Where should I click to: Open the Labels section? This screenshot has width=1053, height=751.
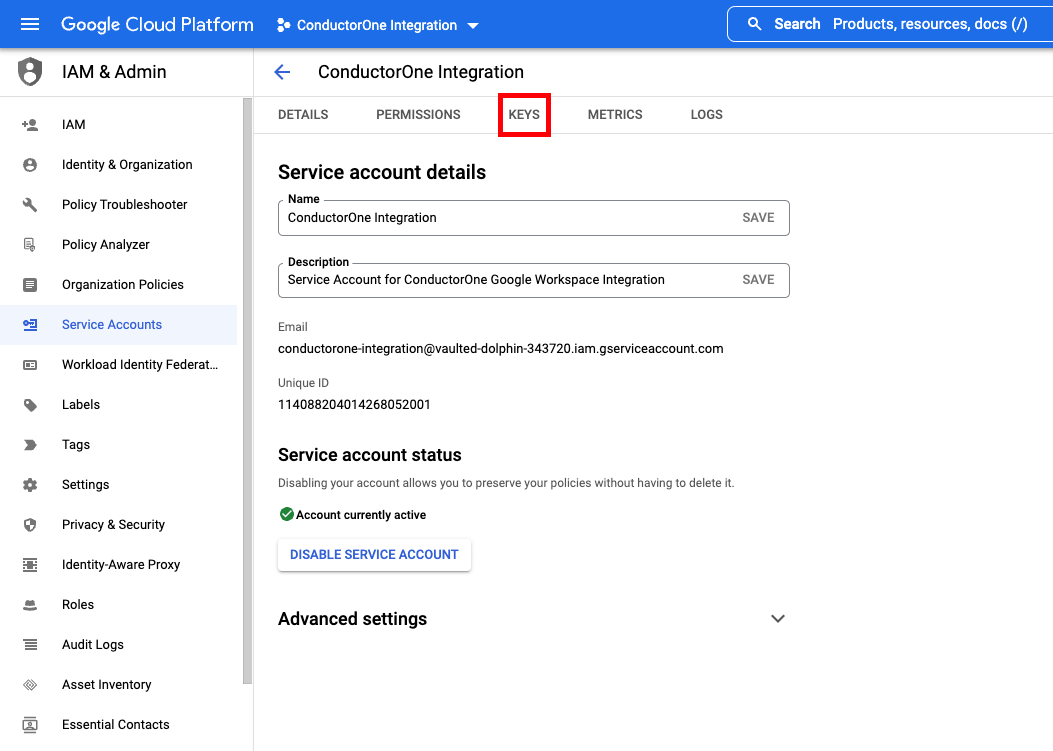point(81,404)
